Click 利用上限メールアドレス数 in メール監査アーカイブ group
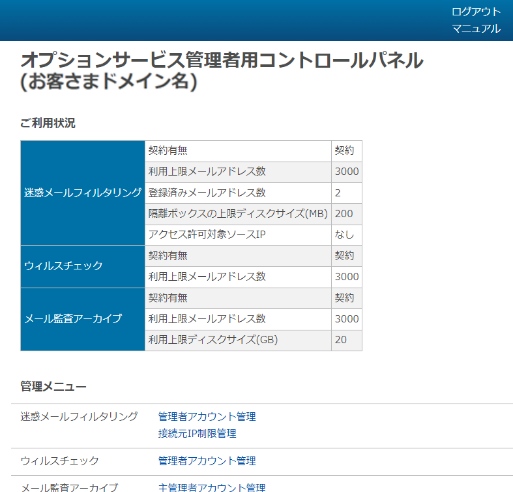This screenshot has height=492, width=513. tap(238, 319)
